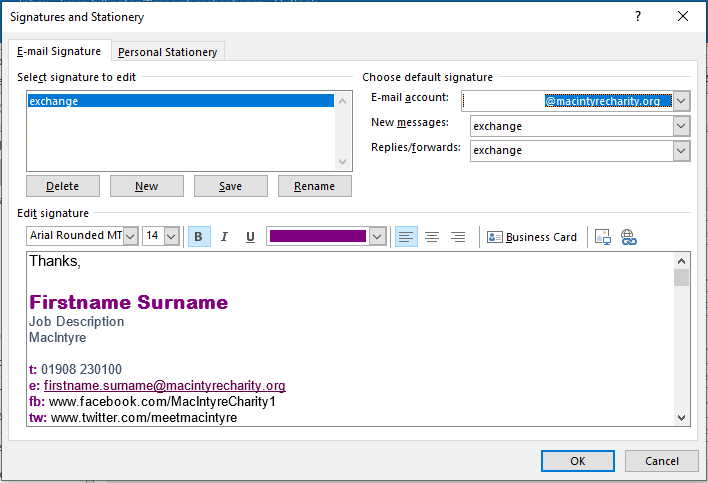Click the Rename signature button
The height and width of the screenshot is (483, 708).
314,186
